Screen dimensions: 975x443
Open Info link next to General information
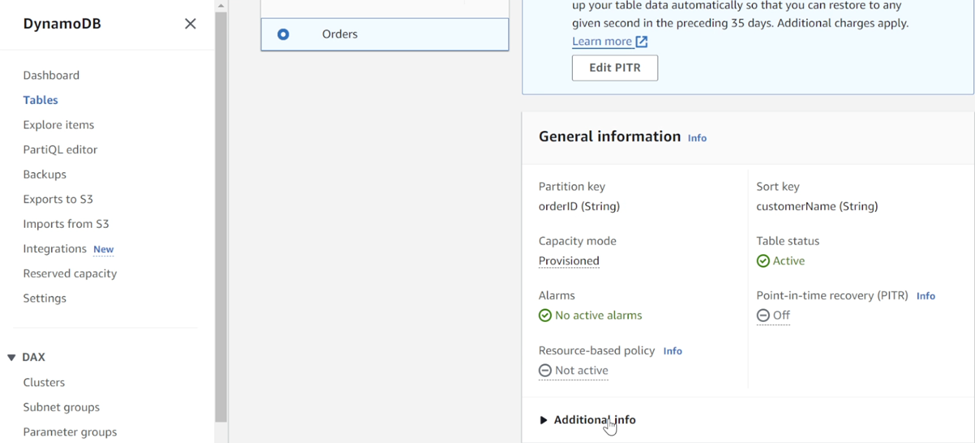coord(697,138)
